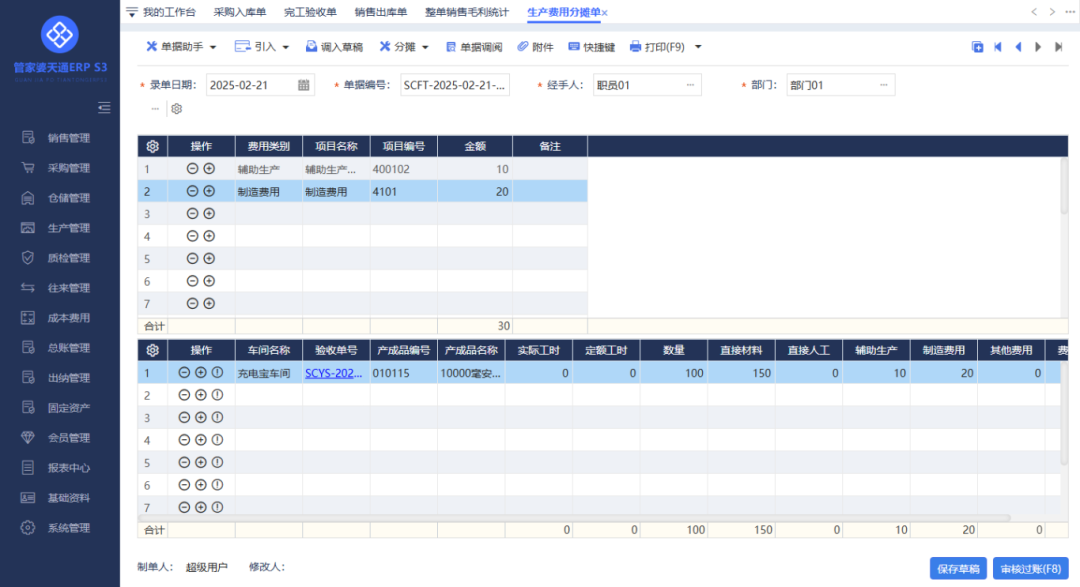Image resolution: width=1080 pixels, height=587 pixels.
Task: Click the 直接材料 column header
Action: click(x=741, y=350)
